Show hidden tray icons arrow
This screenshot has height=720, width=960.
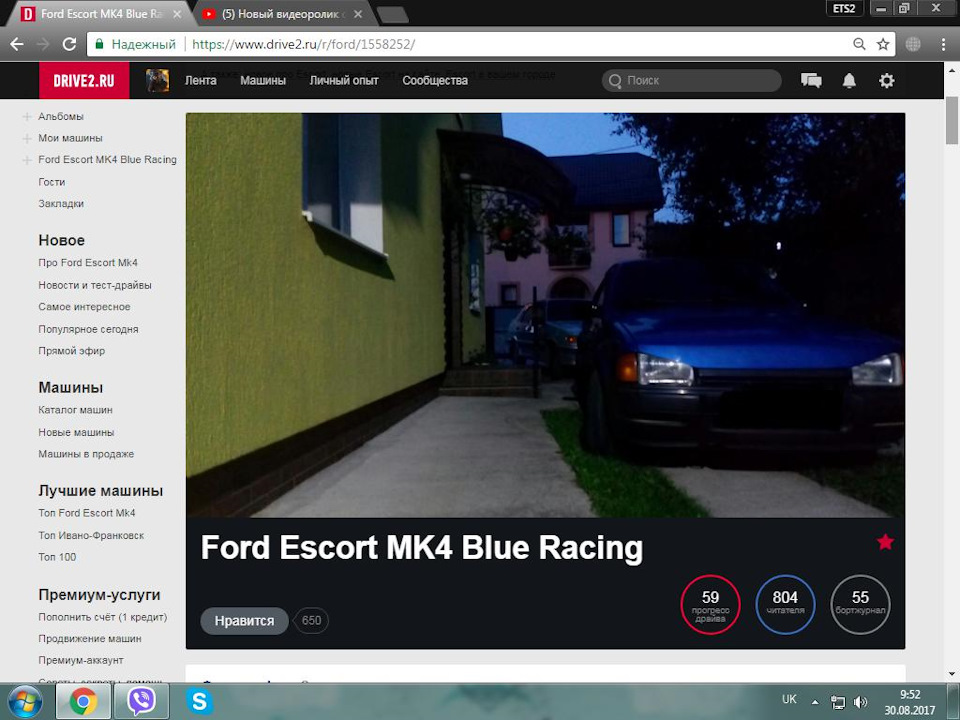(815, 702)
